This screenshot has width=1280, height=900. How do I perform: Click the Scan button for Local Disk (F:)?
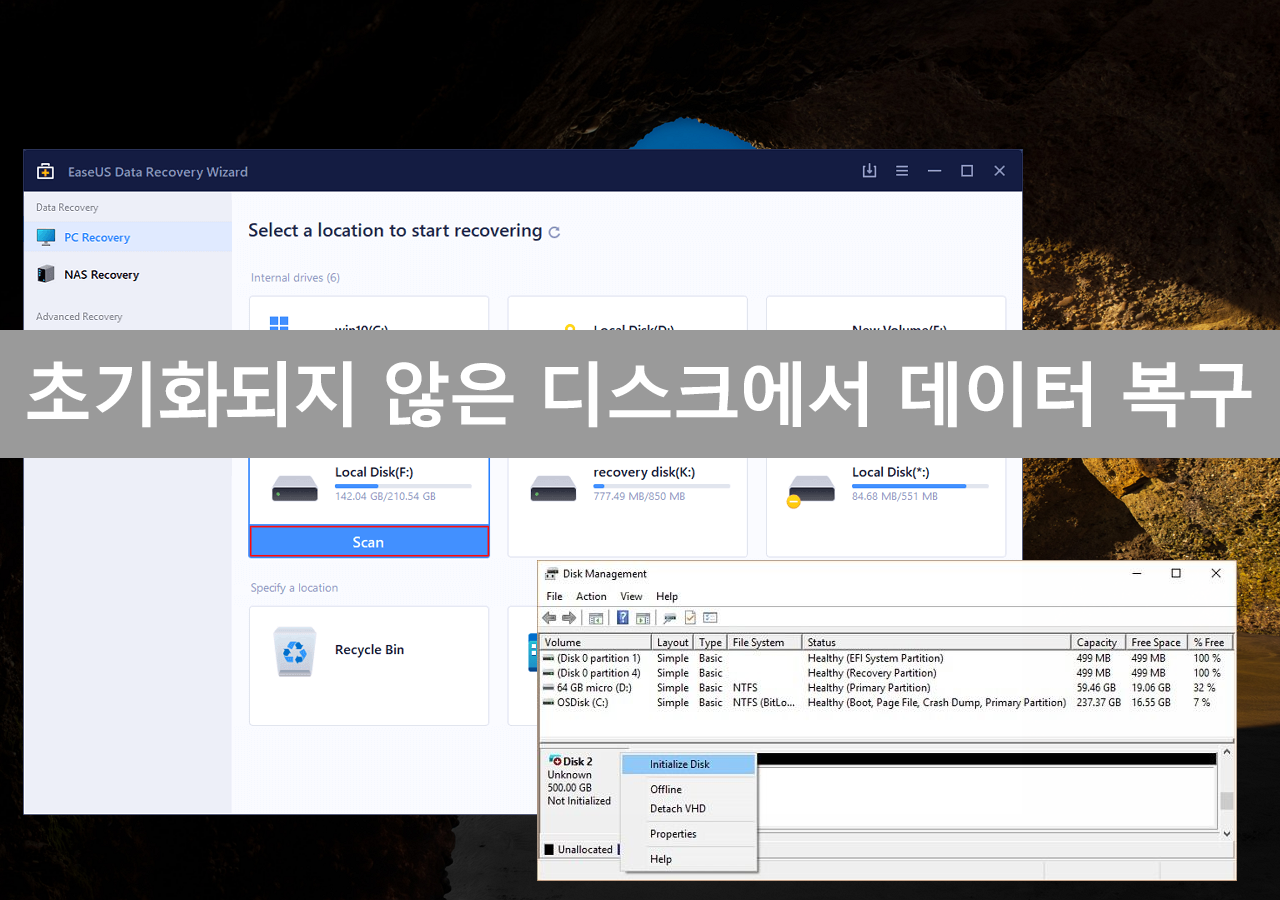pos(369,541)
